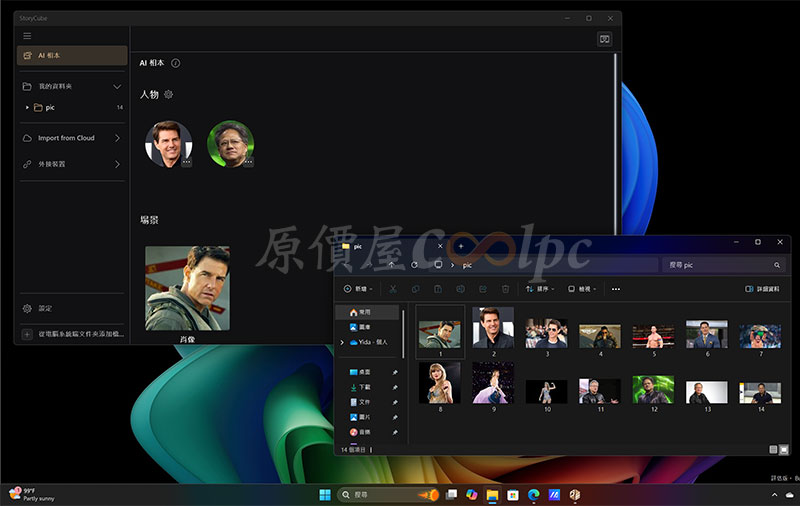
Task: Click the Rename icon in Explorer toolbar
Action: pyautogui.click(x=460, y=289)
